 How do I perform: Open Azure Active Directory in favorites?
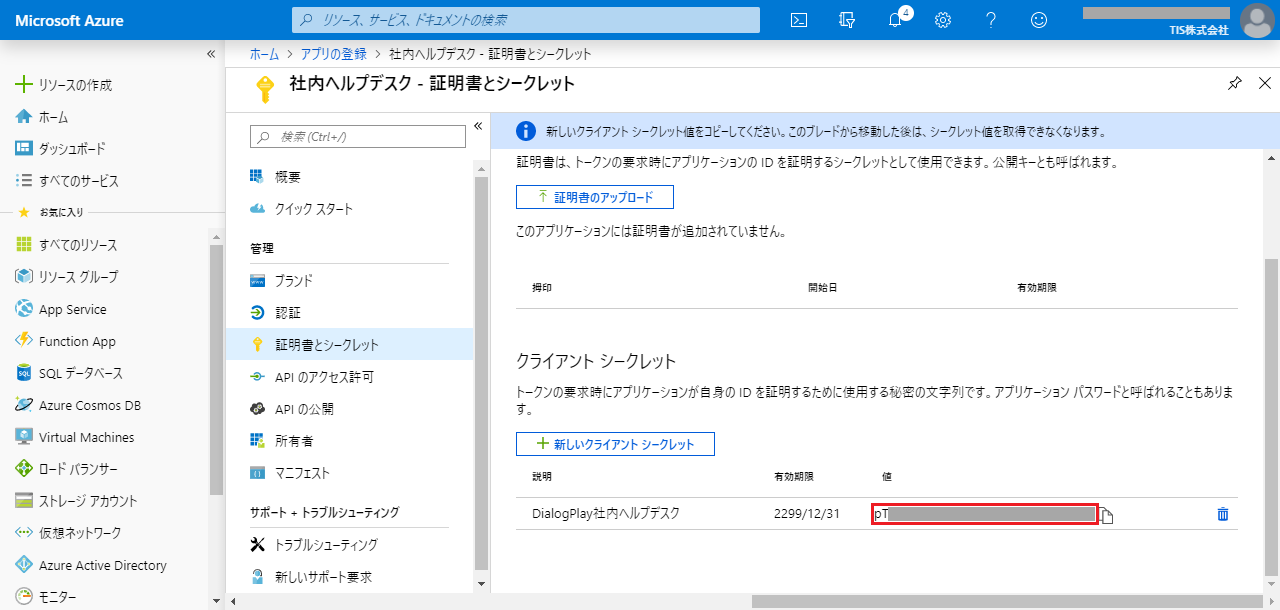pos(90,565)
